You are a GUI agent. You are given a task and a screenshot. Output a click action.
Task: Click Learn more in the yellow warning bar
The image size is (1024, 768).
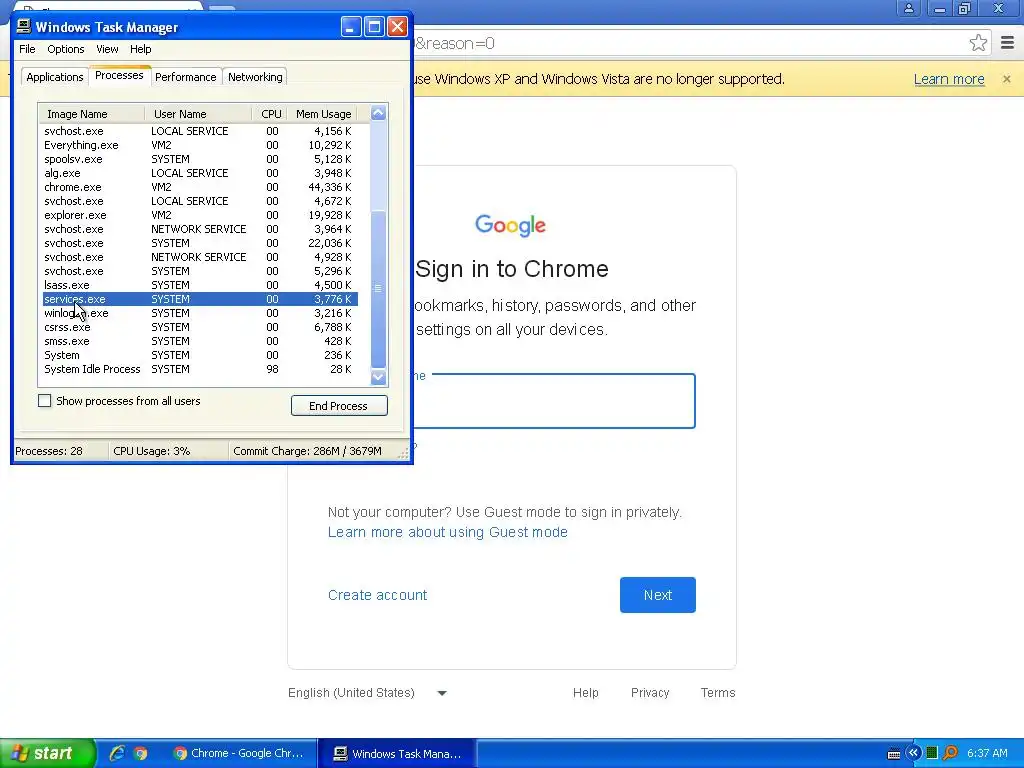coord(949,79)
